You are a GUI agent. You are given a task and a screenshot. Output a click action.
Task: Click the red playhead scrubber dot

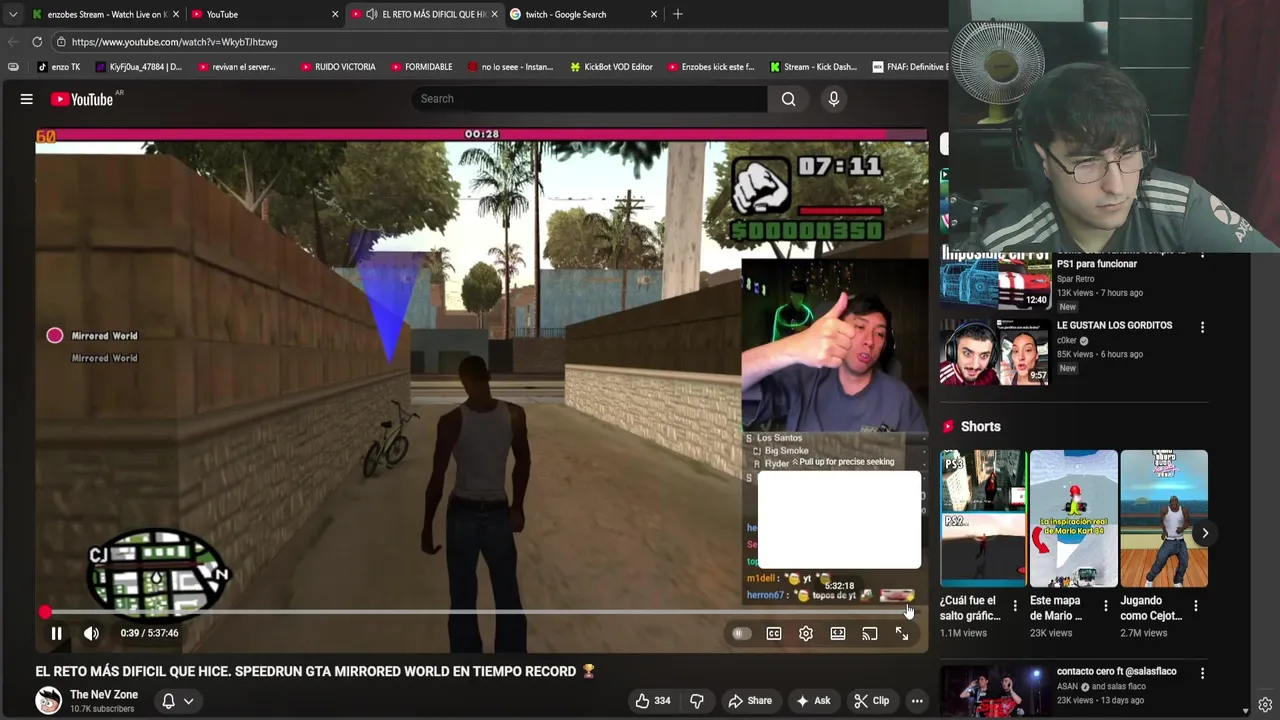click(45, 612)
